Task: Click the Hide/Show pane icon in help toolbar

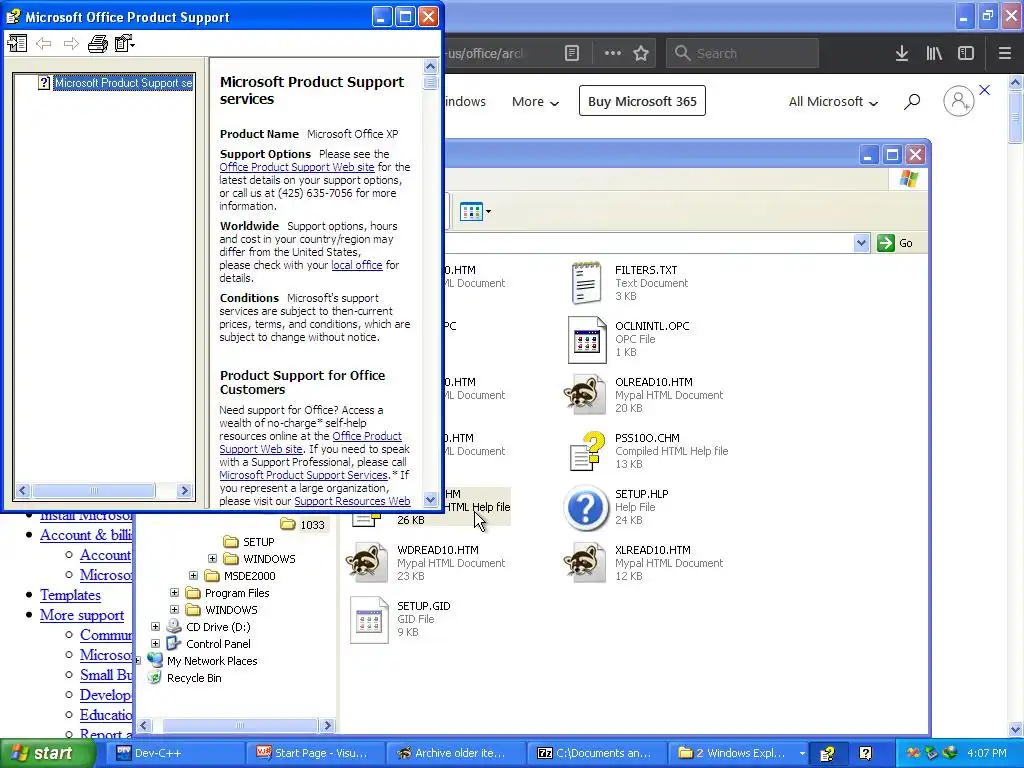Action: (17, 44)
